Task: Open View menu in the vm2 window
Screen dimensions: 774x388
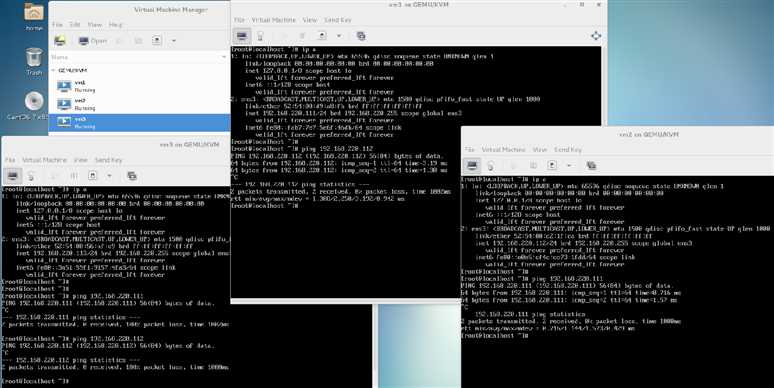Action: [540, 149]
